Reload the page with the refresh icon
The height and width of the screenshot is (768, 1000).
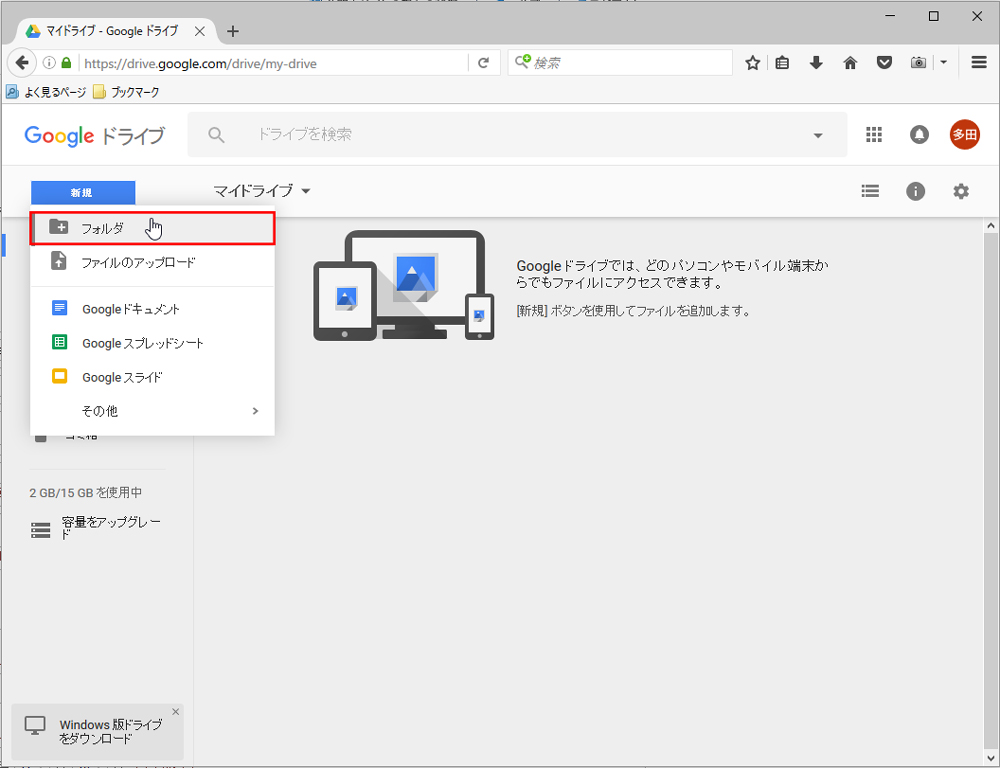483,63
